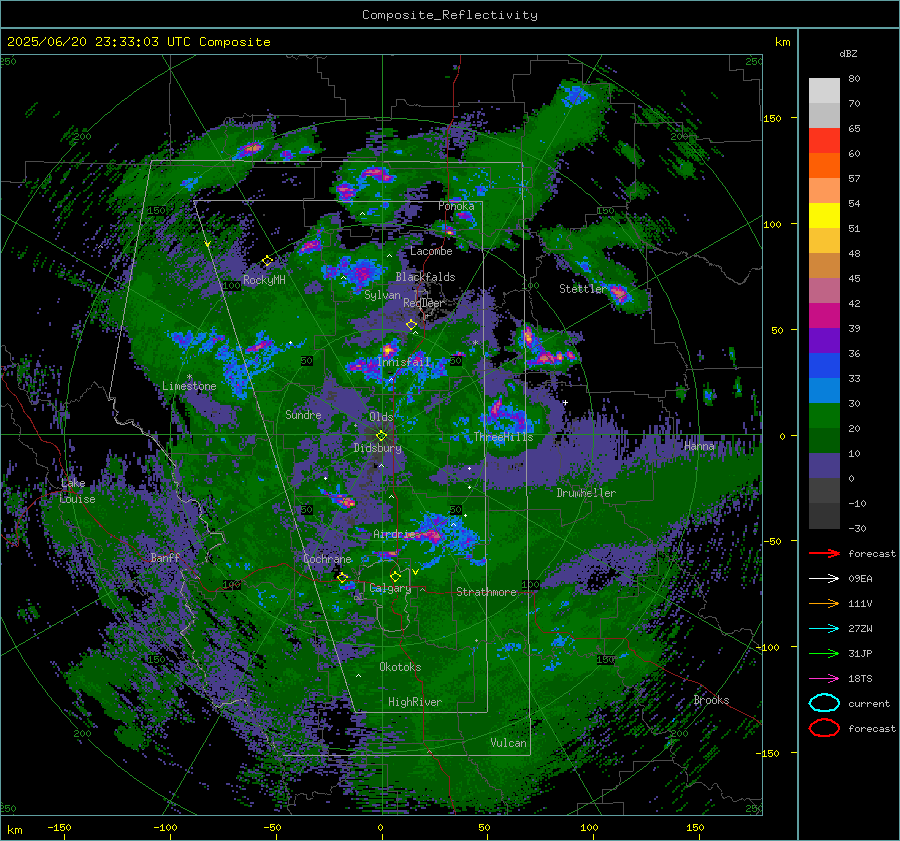Click the Innisfail town label

pyautogui.click(x=404, y=362)
